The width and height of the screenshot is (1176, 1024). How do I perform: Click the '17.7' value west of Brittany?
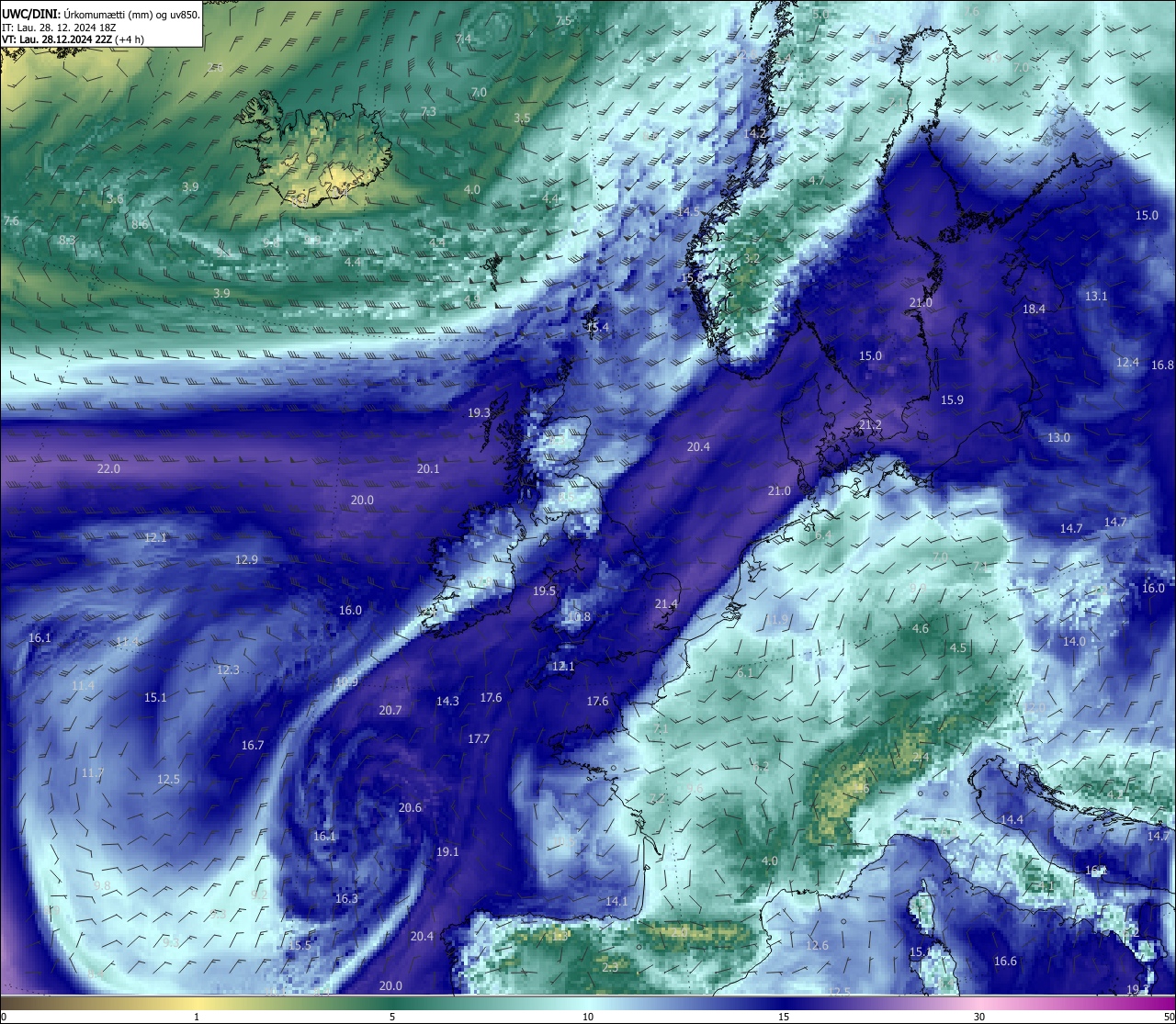tap(479, 738)
